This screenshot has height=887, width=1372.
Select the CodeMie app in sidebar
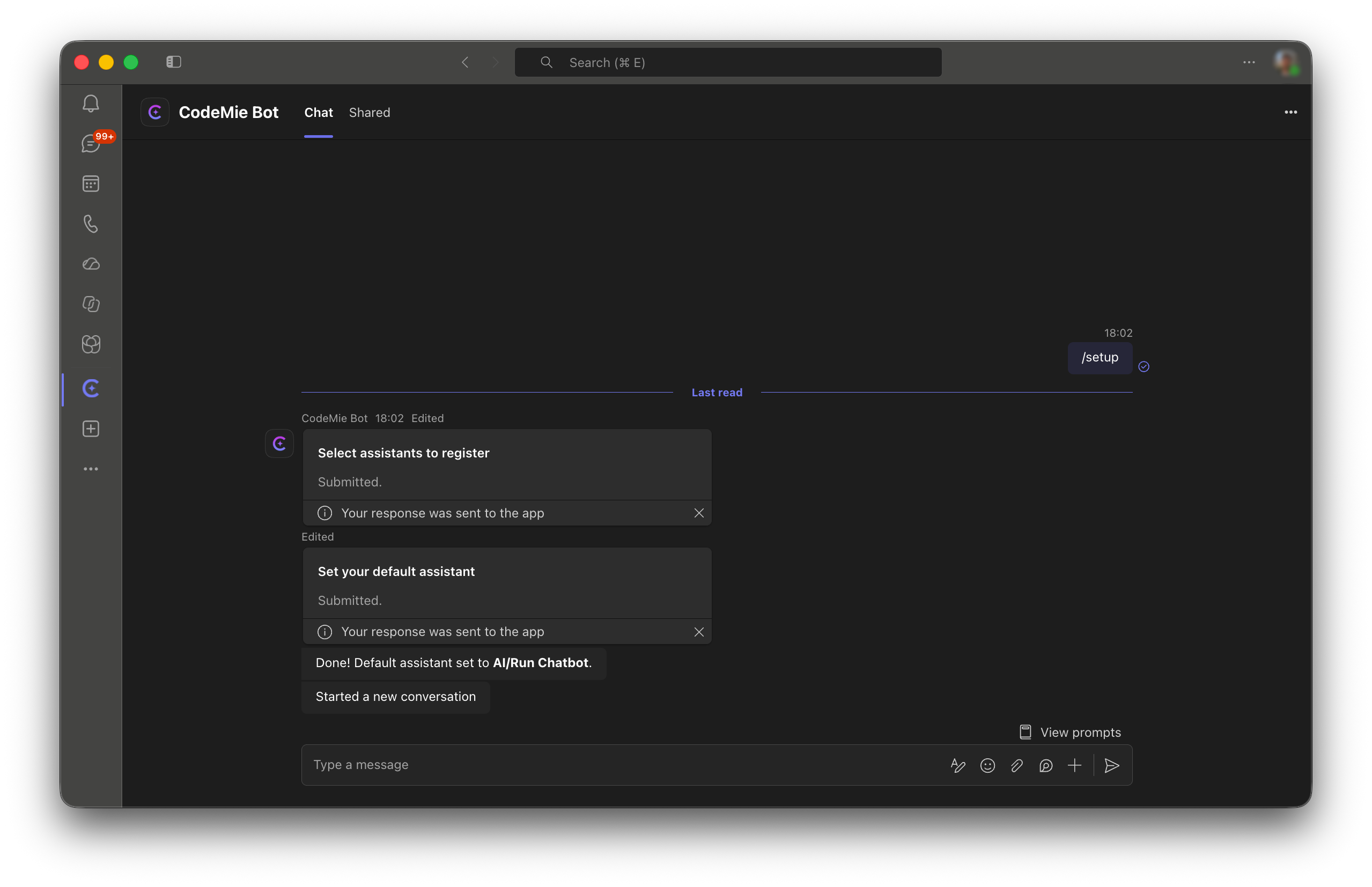[x=91, y=389]
